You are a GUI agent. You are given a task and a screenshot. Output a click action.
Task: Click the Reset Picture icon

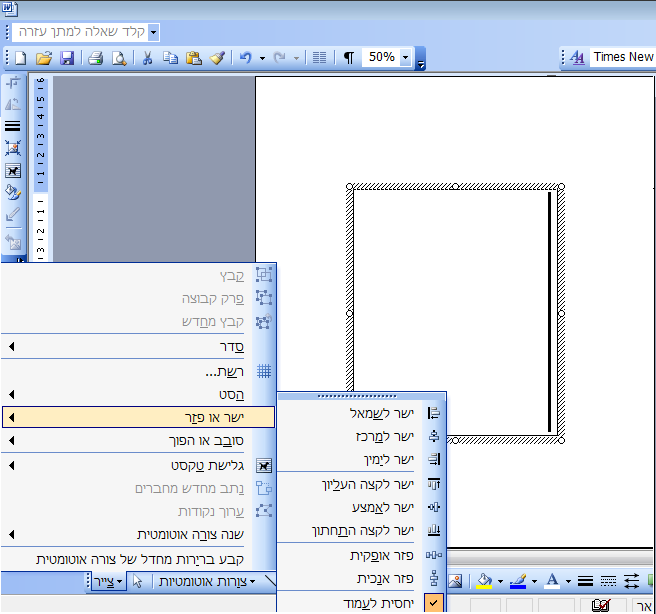point(13,242)
